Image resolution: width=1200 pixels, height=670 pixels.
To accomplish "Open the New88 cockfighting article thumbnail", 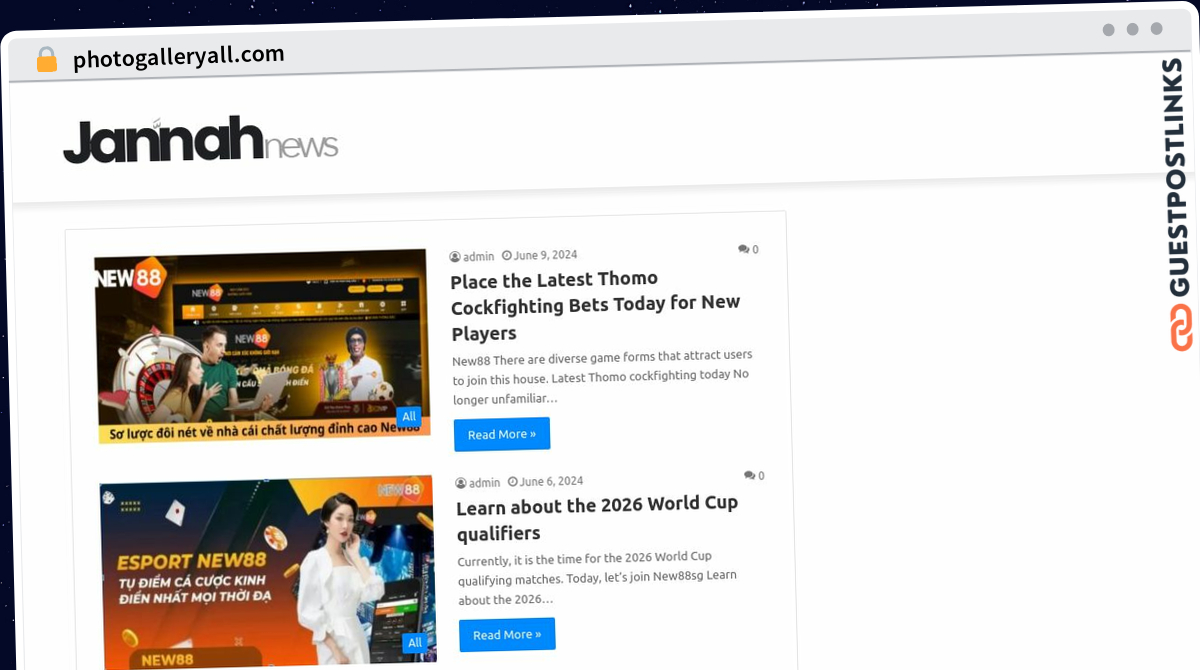I will coord(263,346).
